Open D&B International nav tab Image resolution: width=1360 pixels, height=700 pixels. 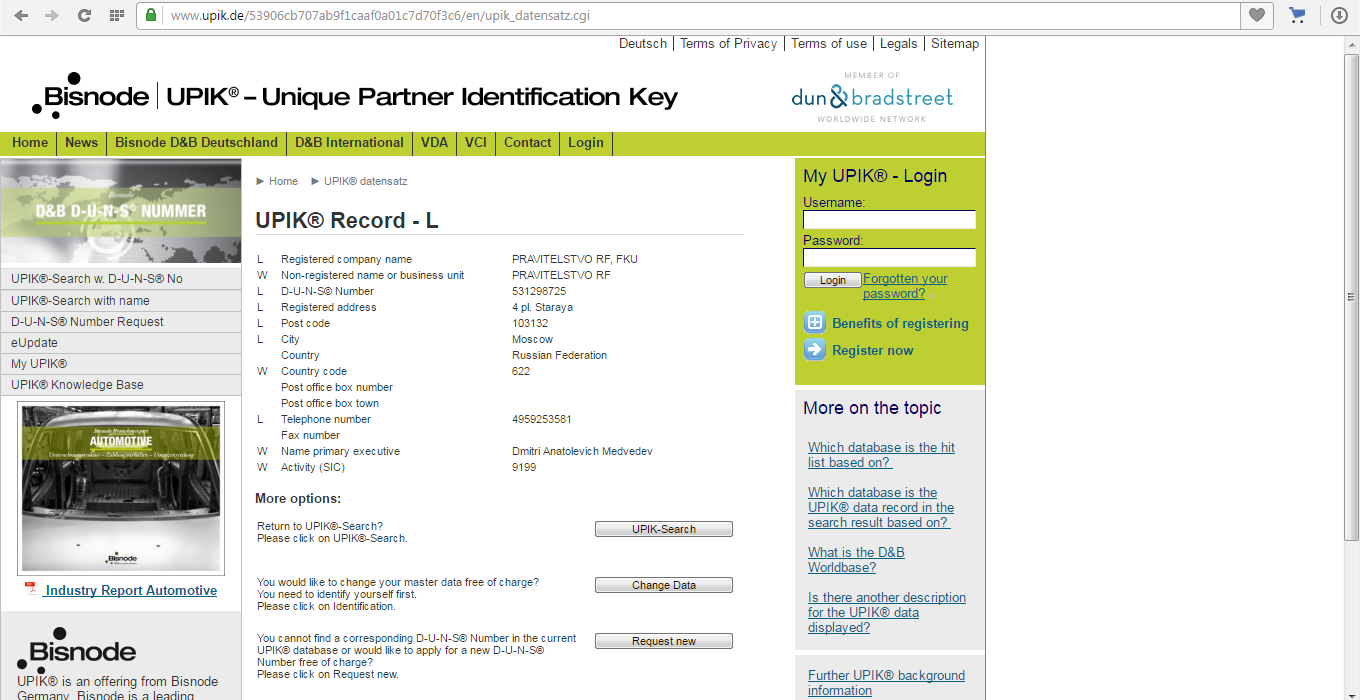pyautogui.click(x=349, y=142)
